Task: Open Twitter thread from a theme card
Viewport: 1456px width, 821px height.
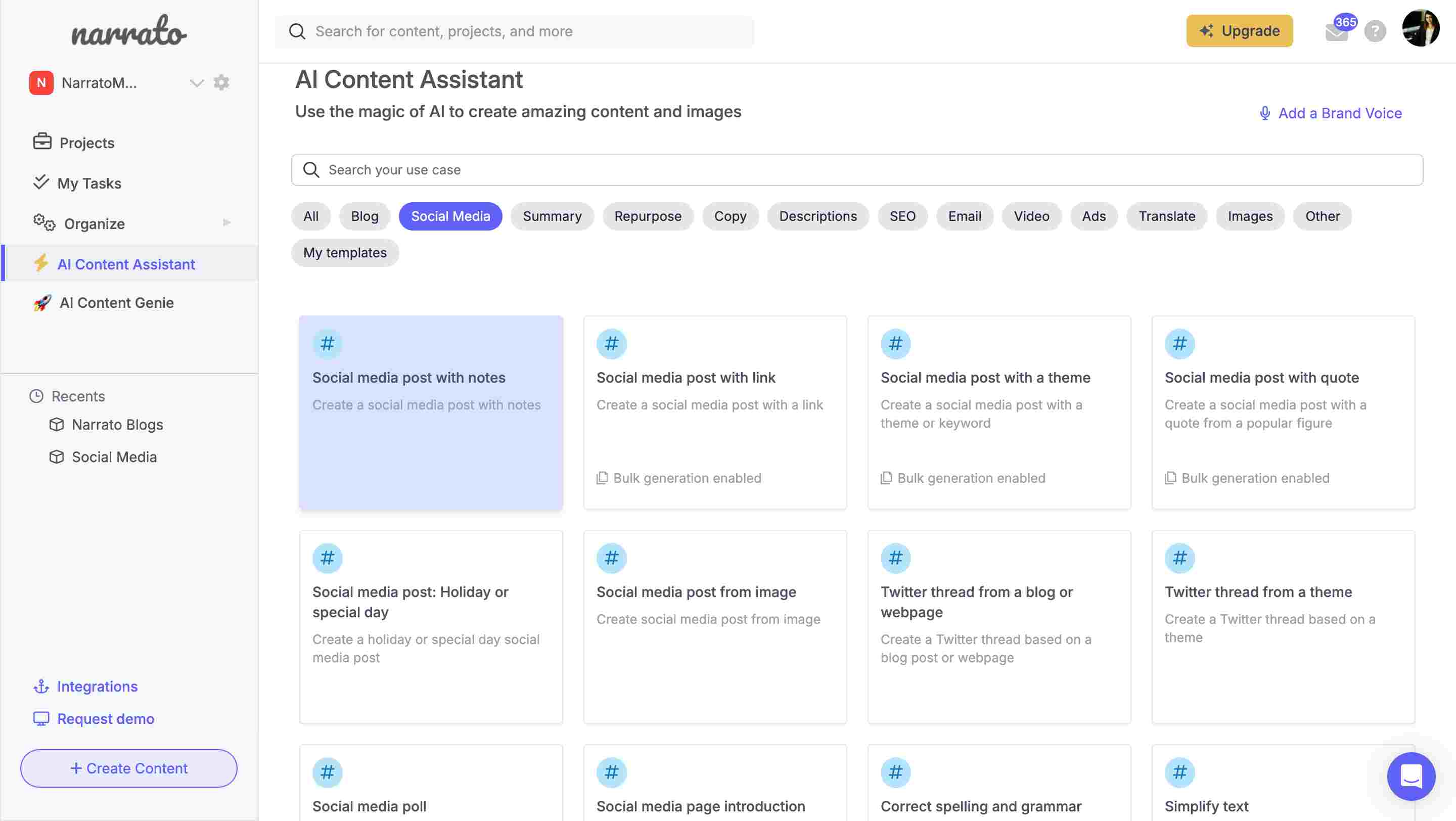Action: [x=1284, y=627]
